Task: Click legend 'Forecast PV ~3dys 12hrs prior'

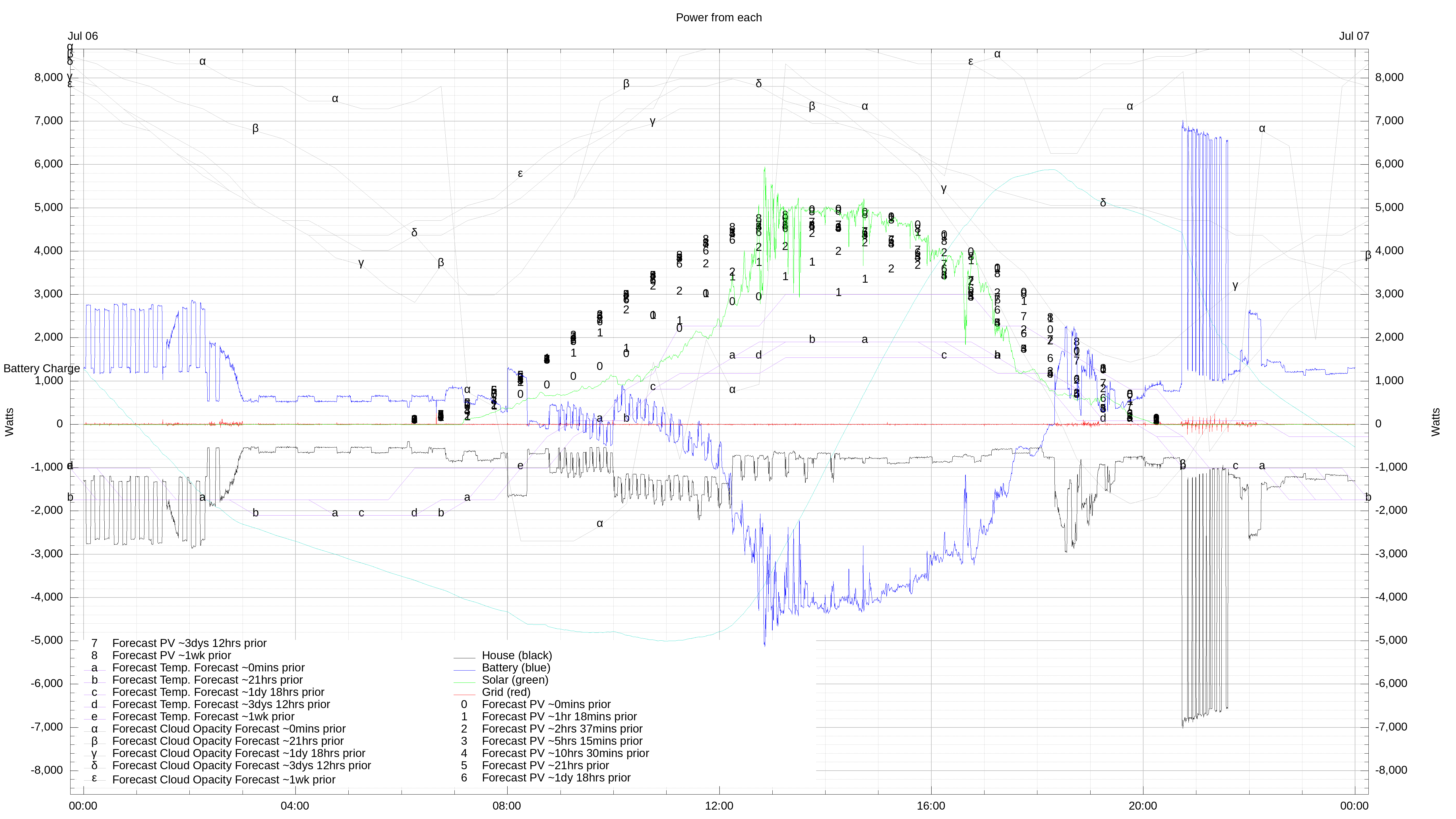Action: pos(189,643)
